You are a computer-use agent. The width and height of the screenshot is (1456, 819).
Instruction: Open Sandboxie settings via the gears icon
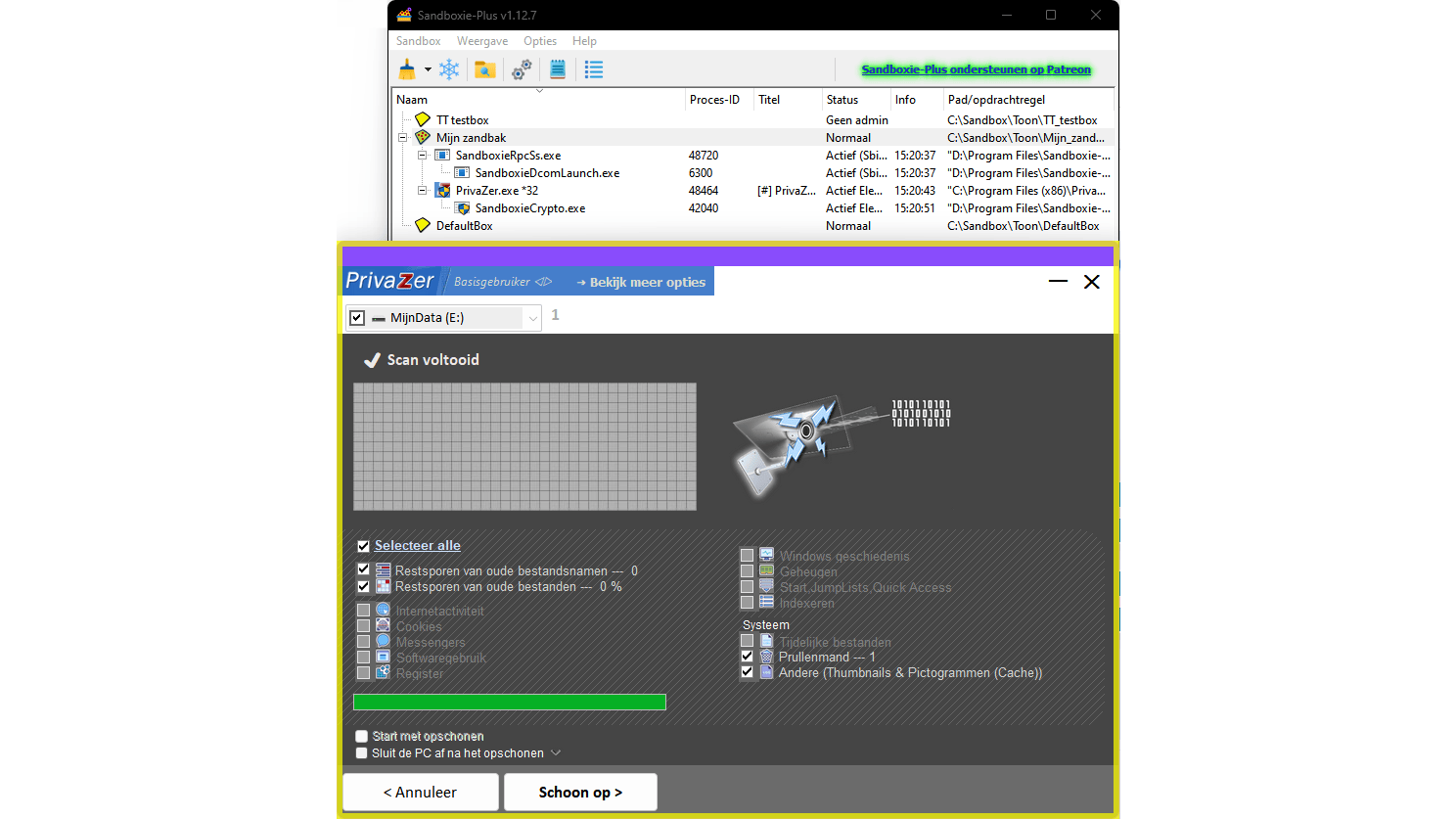pyautogui.click(x=522, y=69)
